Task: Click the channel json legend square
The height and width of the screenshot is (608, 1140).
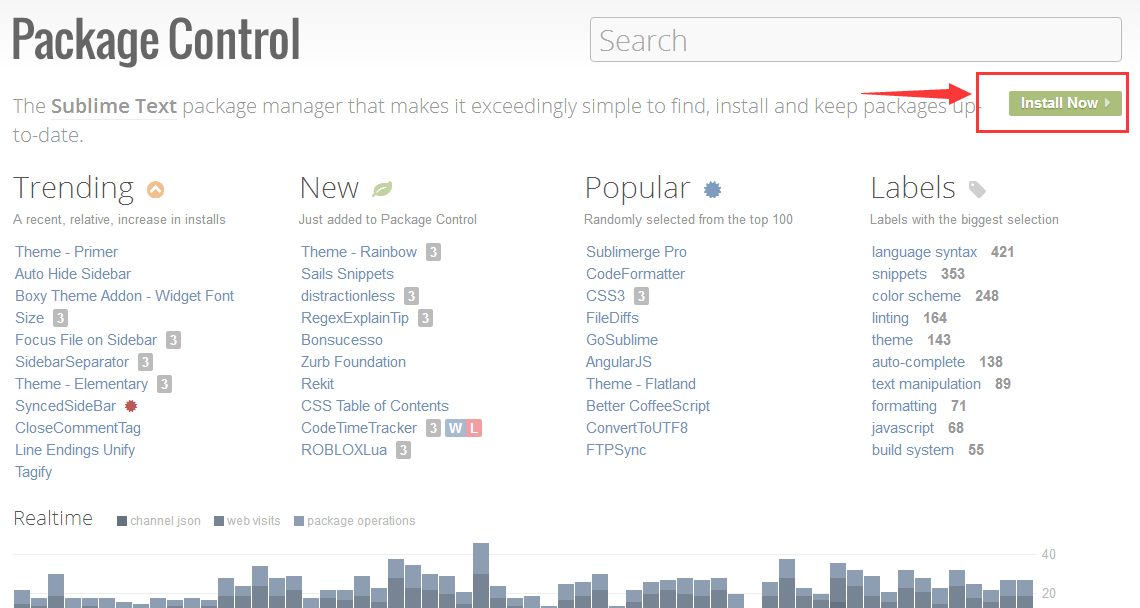Action: click(122, 521)
